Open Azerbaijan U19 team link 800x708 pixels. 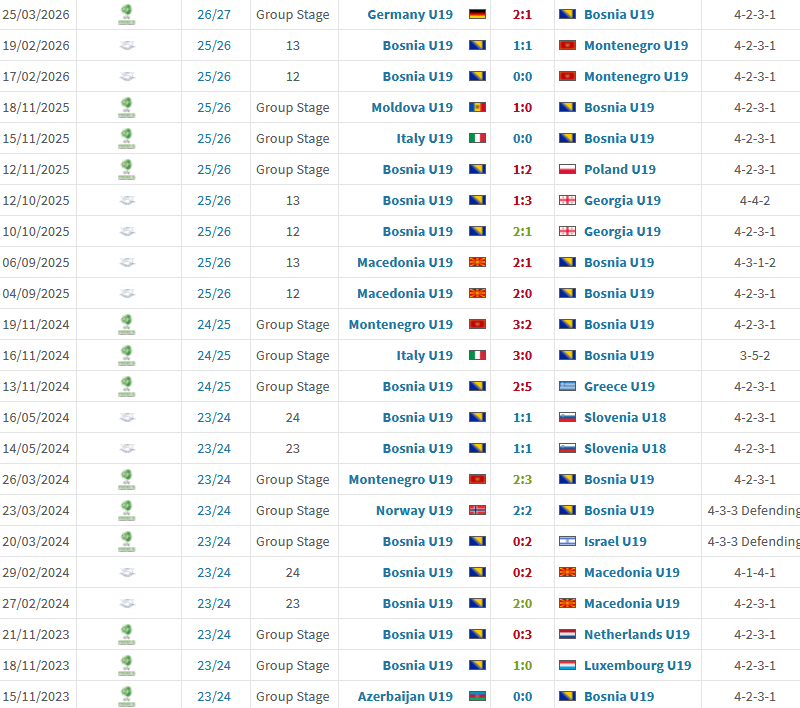405,697
